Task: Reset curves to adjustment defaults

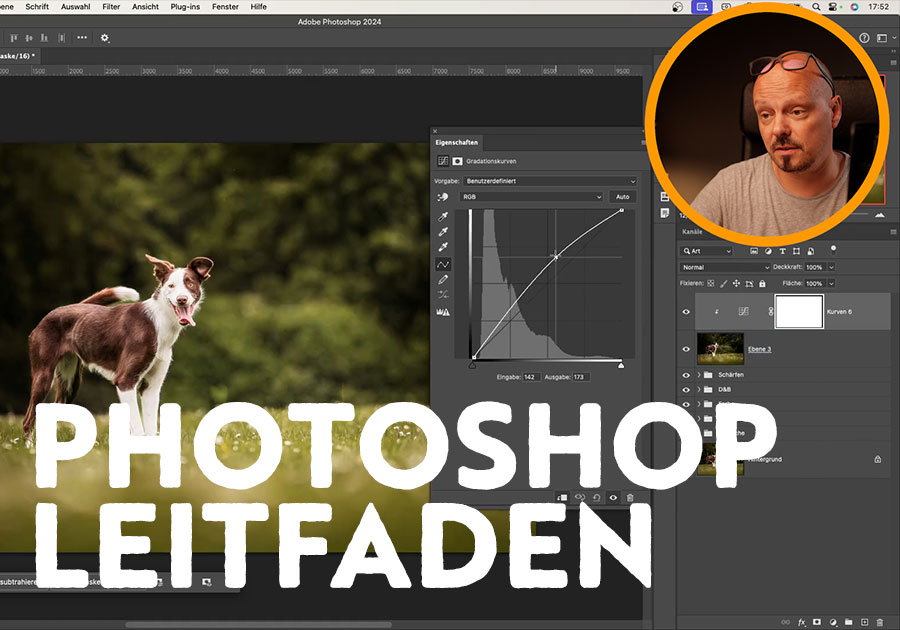Action: pos(596,497)
